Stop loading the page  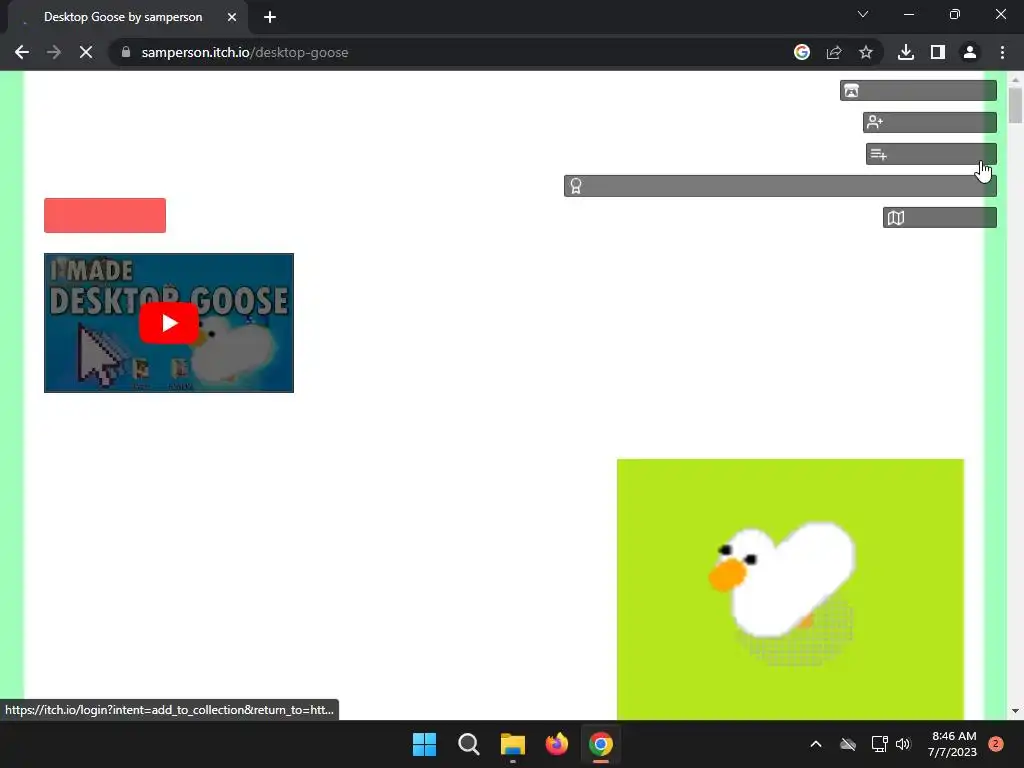(86, 52)
